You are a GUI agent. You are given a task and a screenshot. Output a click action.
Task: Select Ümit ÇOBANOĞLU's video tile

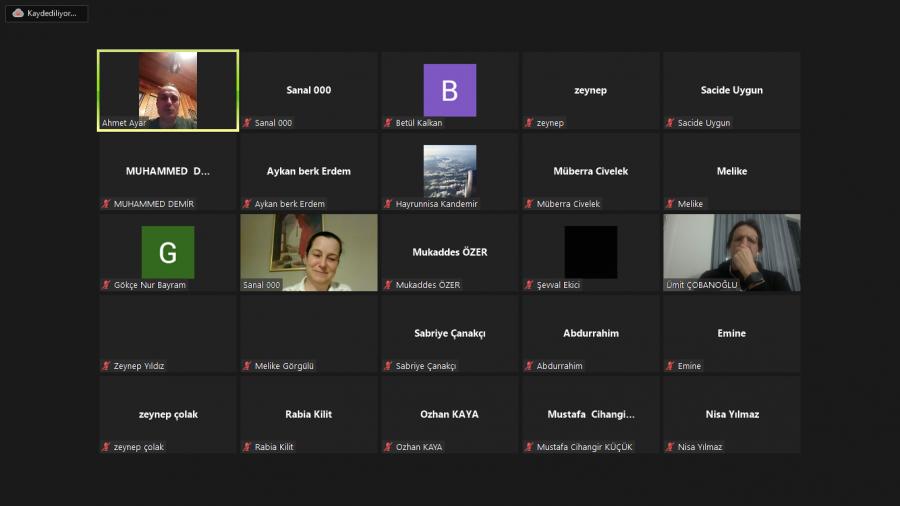731,252
